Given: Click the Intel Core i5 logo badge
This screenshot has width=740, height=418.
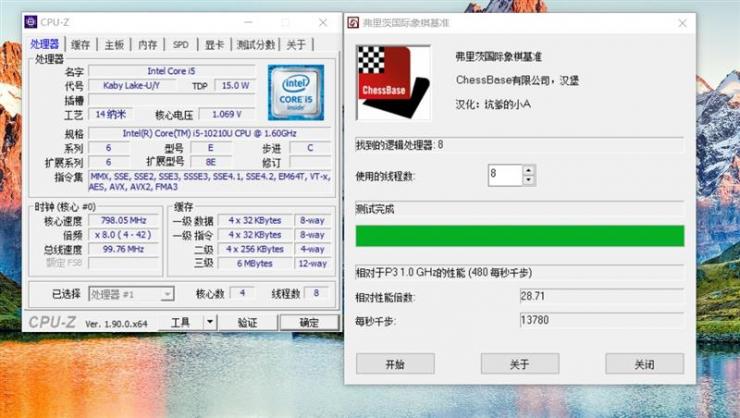Looking at the screenshot, I should 296,92.
